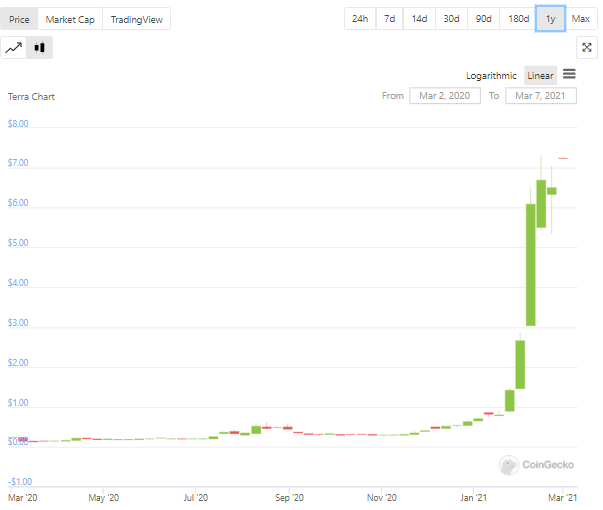Click the Sep '20 axis label

tap(289, 498)
